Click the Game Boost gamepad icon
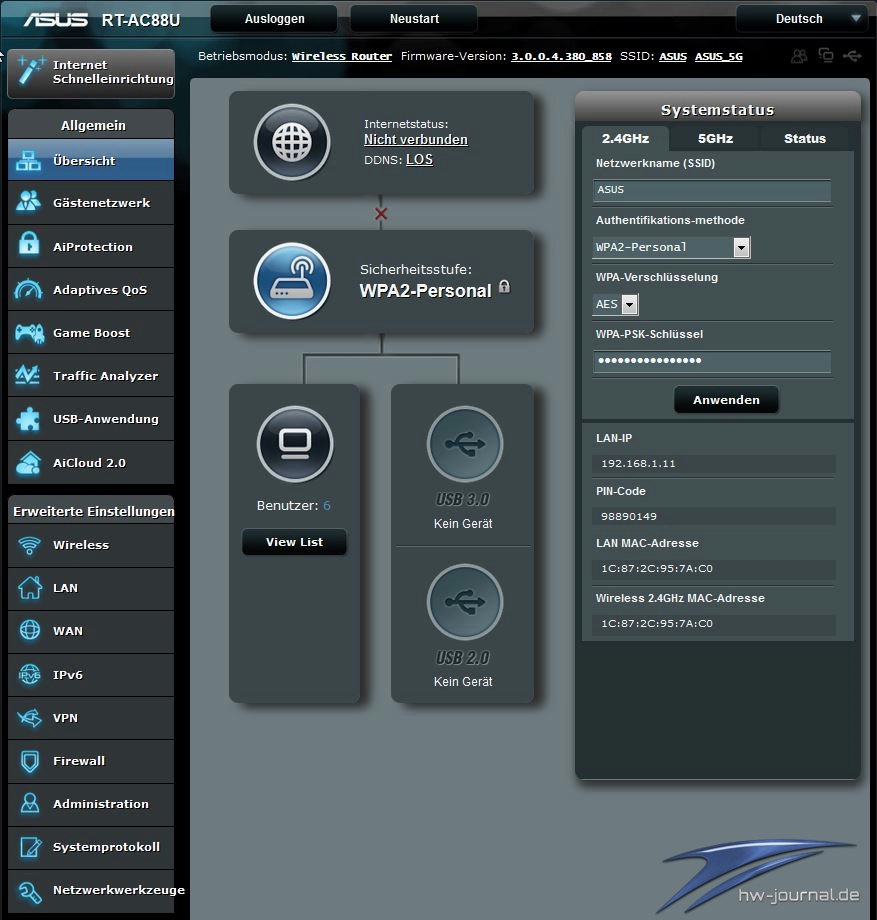877x920 pixels. [x=29, y=333]
